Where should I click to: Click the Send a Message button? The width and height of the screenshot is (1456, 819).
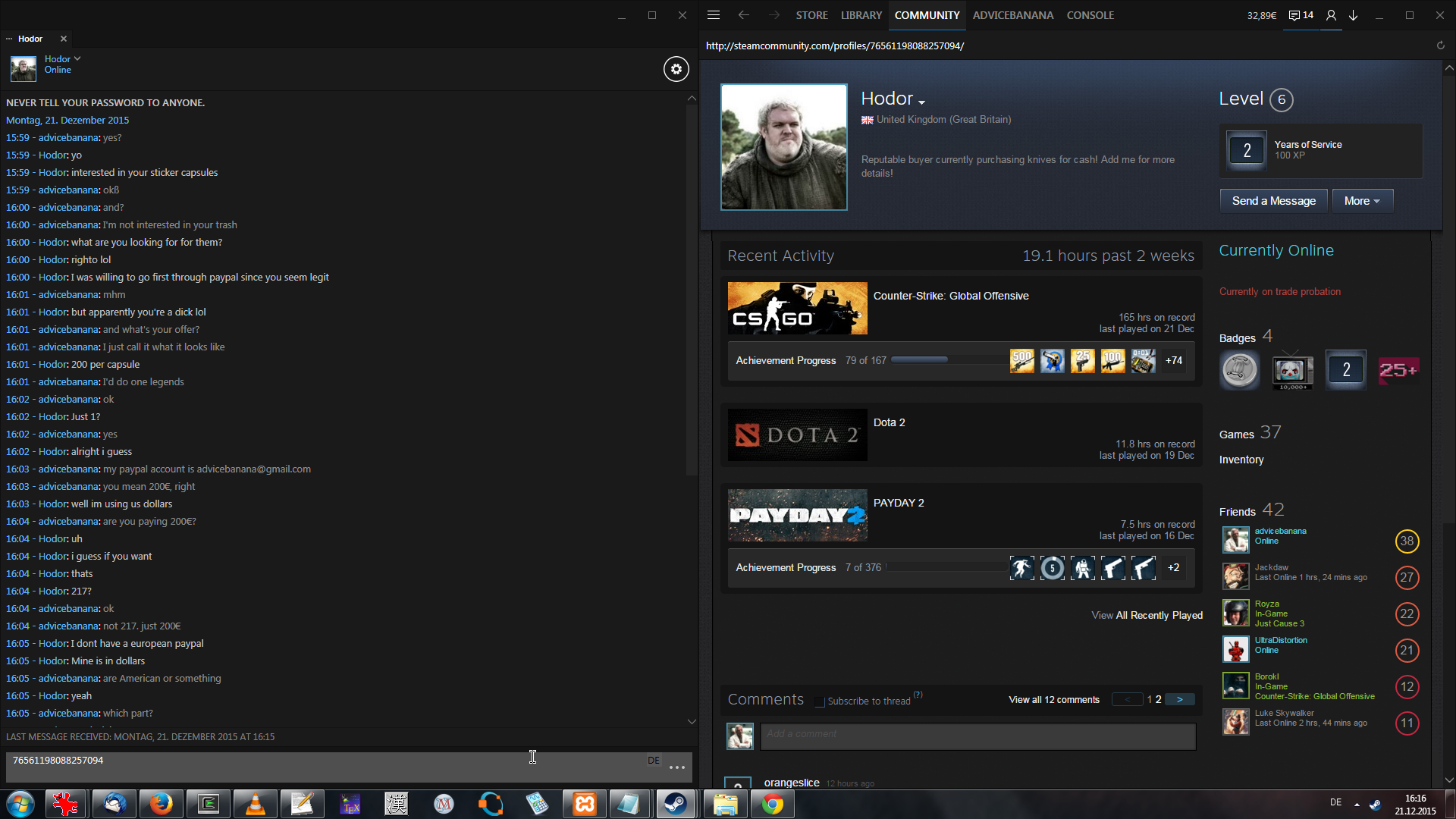1273,201
